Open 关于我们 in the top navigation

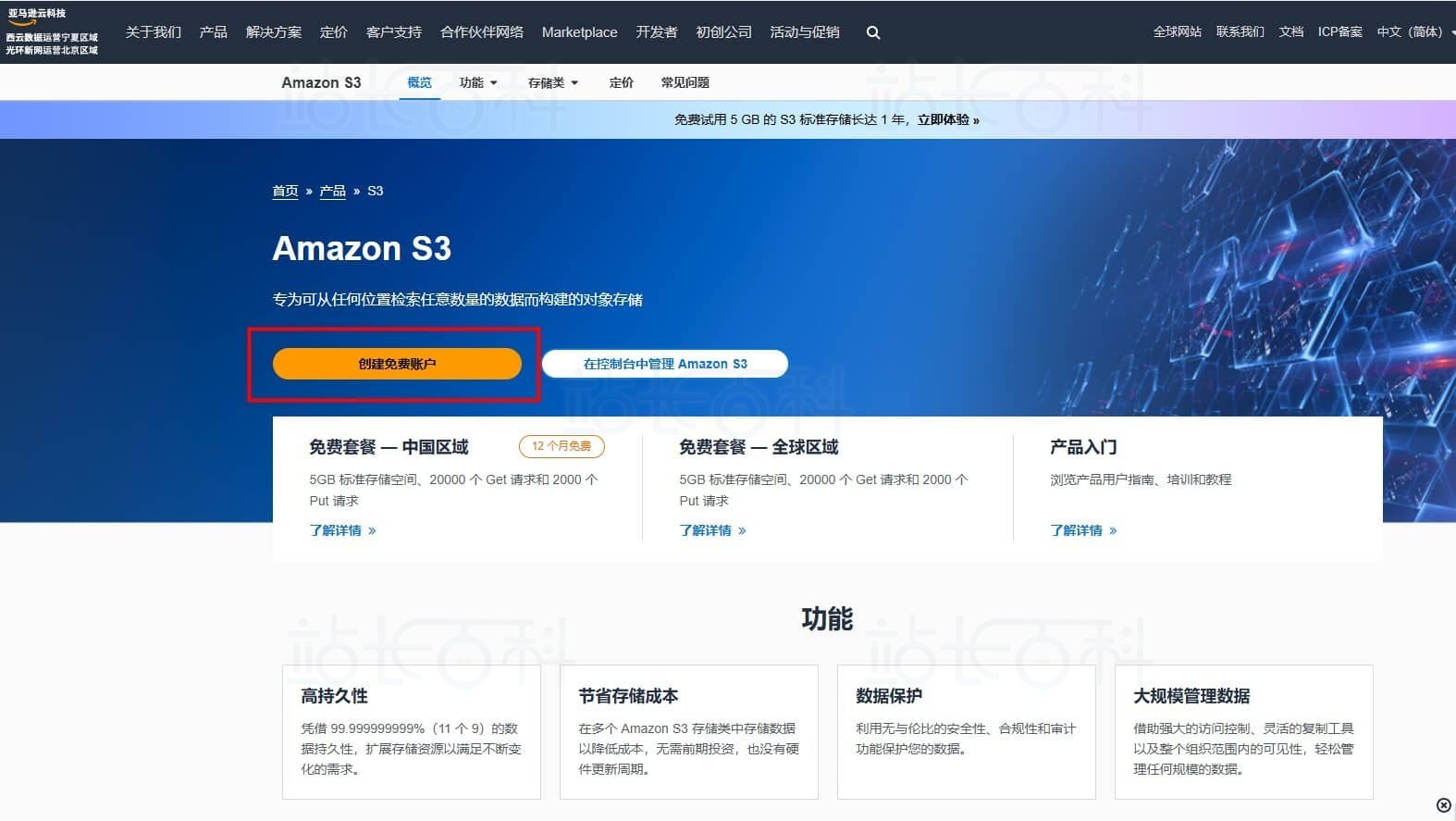[154, 32]
